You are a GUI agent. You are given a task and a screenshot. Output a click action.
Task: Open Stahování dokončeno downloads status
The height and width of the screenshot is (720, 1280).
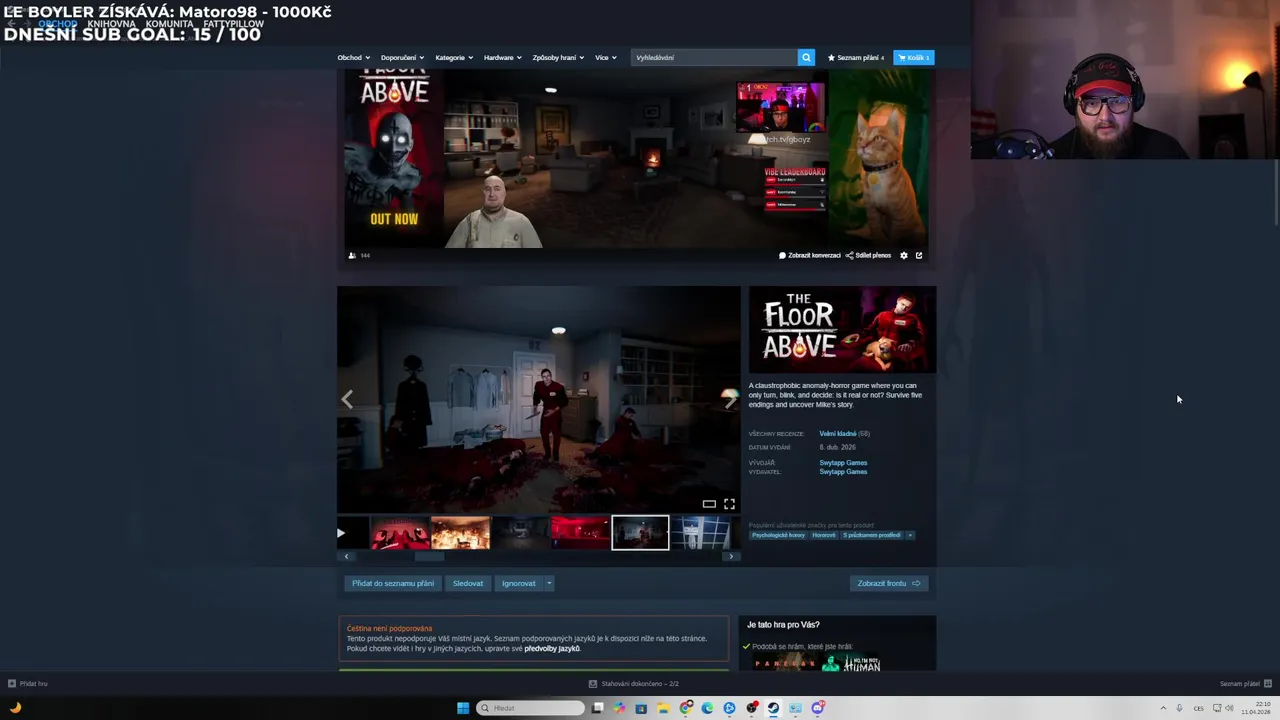pos(634,684)
